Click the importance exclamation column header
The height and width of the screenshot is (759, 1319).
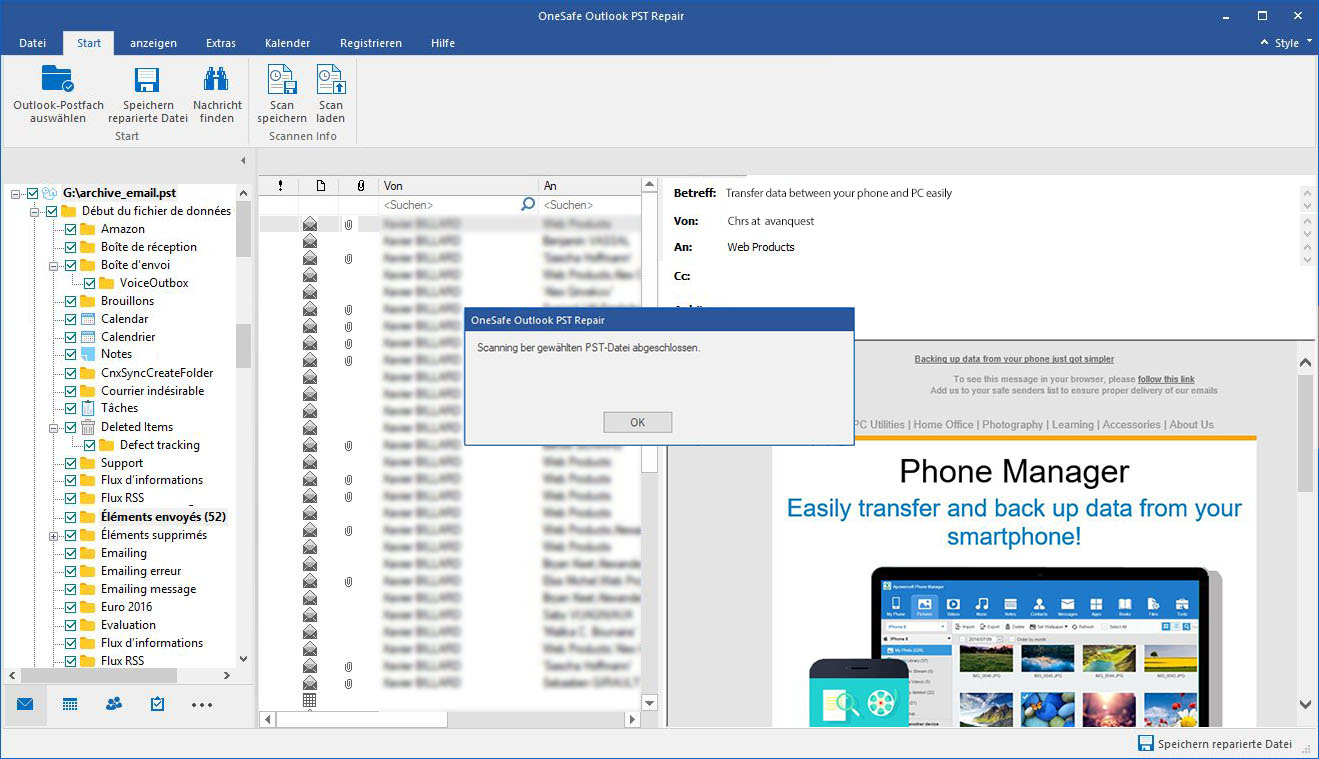(x=280, y=186)
